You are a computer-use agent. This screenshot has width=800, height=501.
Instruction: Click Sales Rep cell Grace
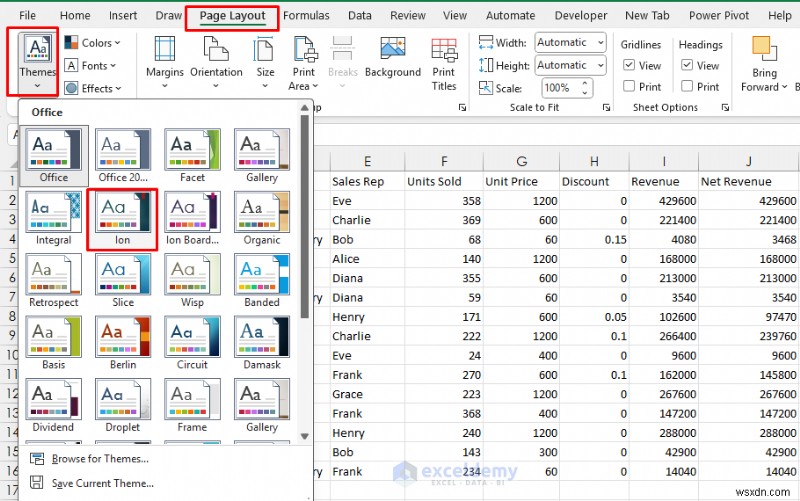367,394
